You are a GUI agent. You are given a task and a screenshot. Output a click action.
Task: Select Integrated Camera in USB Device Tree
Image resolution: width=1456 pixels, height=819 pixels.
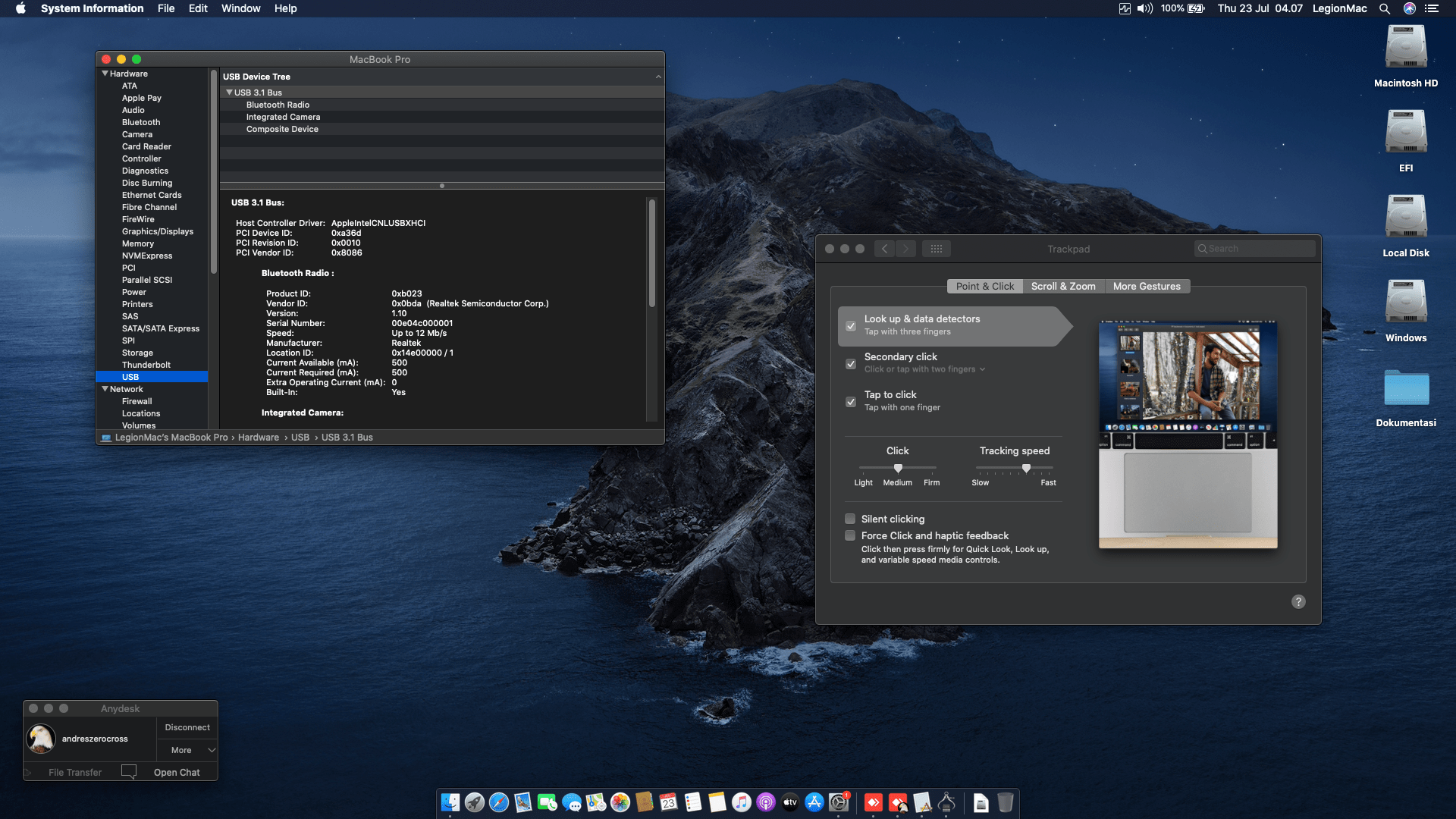pyautogui.click(x=283, y=117)
